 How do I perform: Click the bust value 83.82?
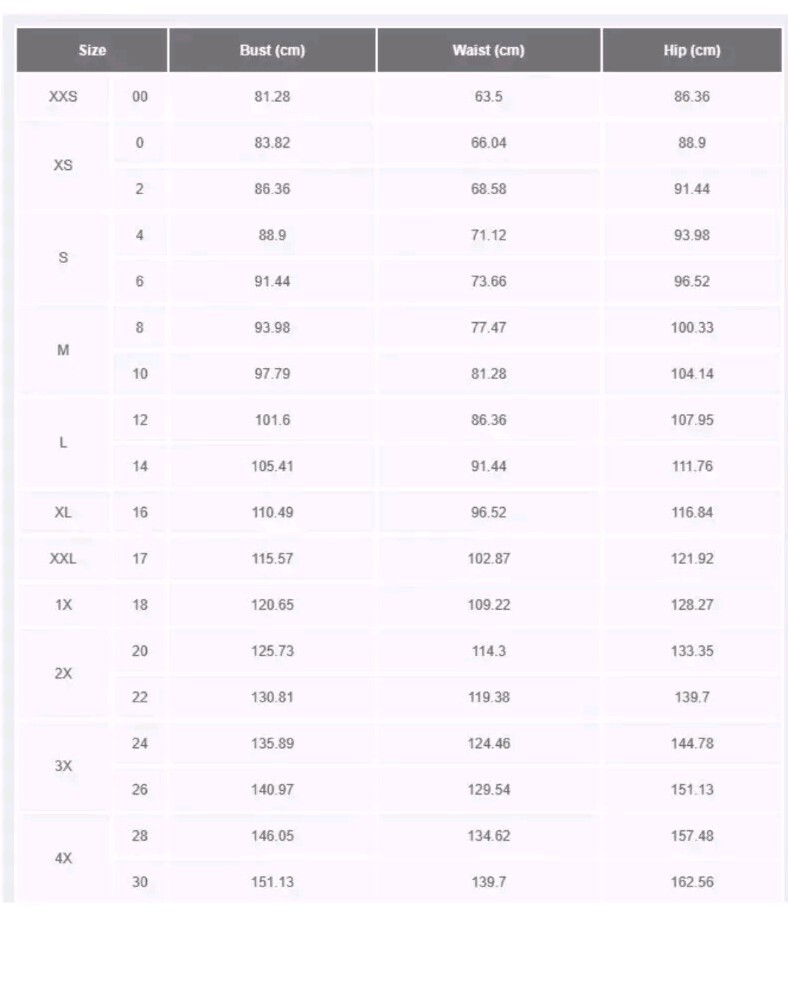click(x=272, y=143)
